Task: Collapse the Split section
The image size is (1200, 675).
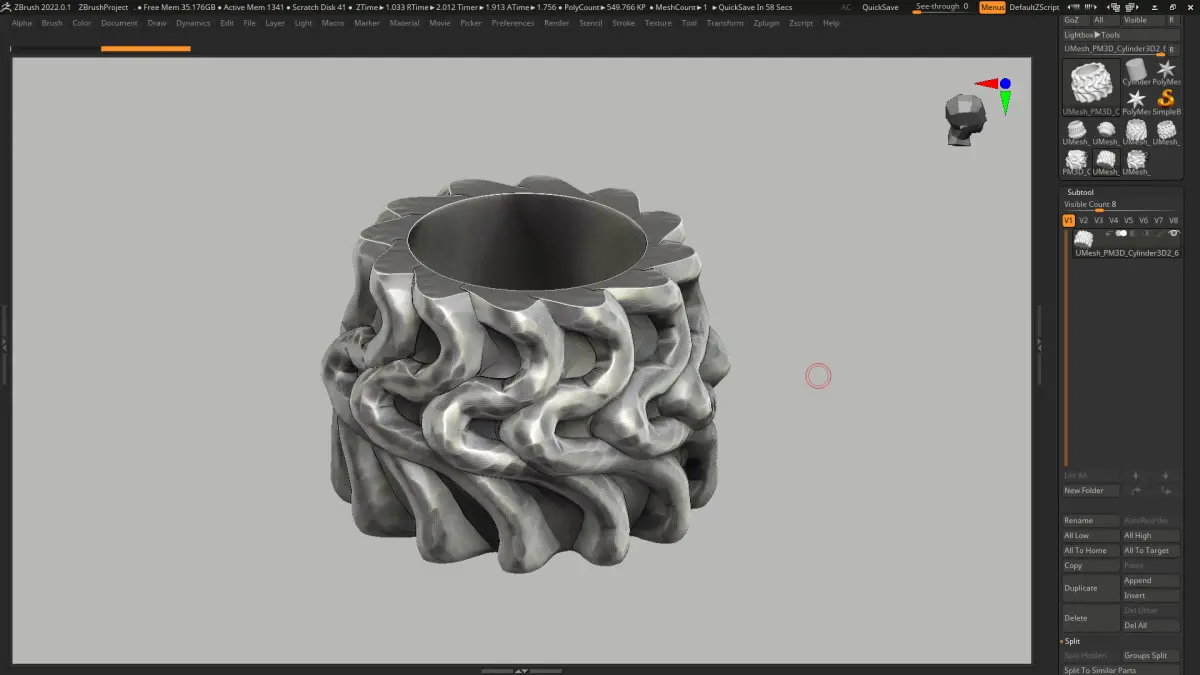Action: [x=1072, y=641]
